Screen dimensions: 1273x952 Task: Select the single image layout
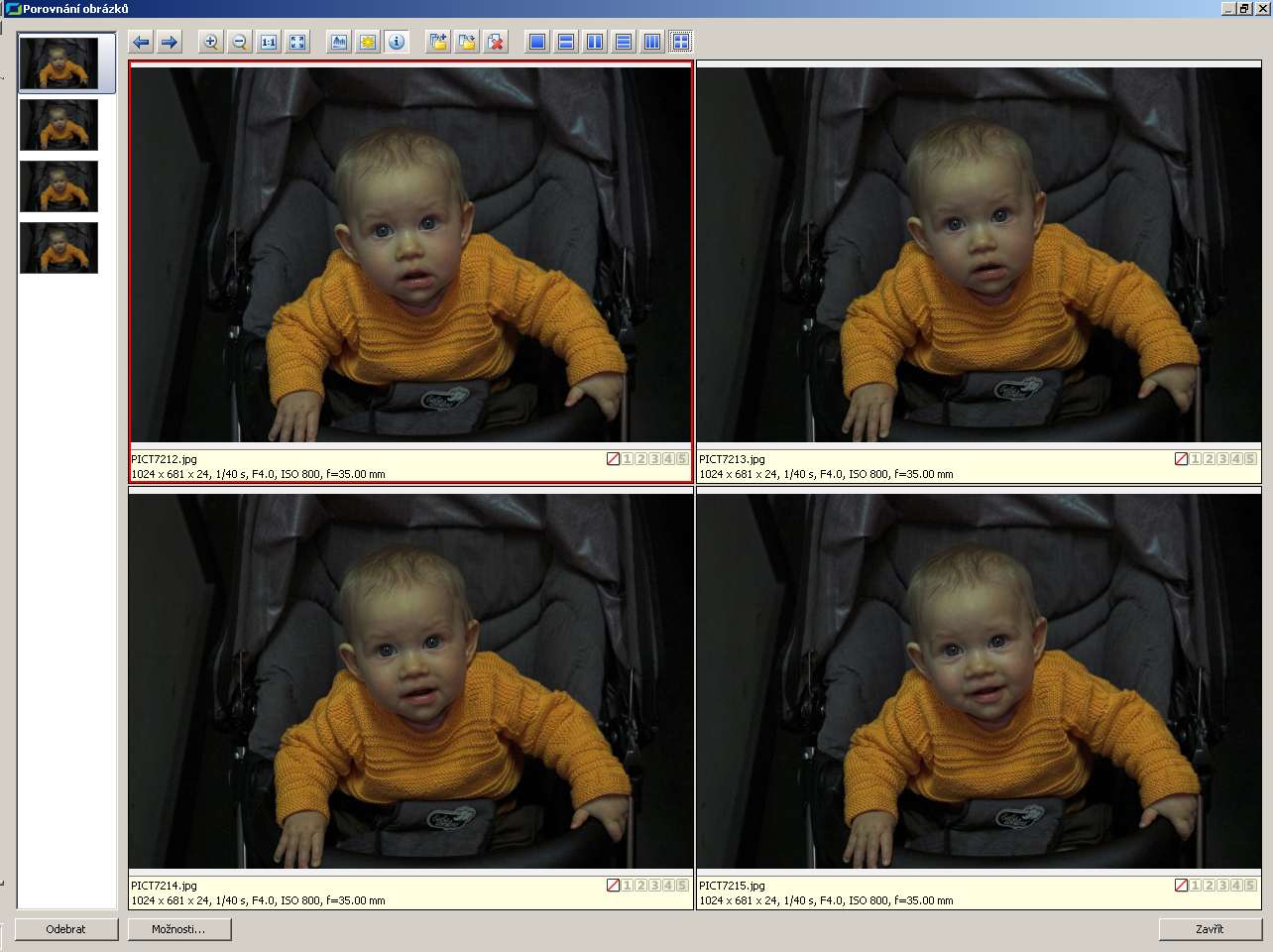click(537, 42)
